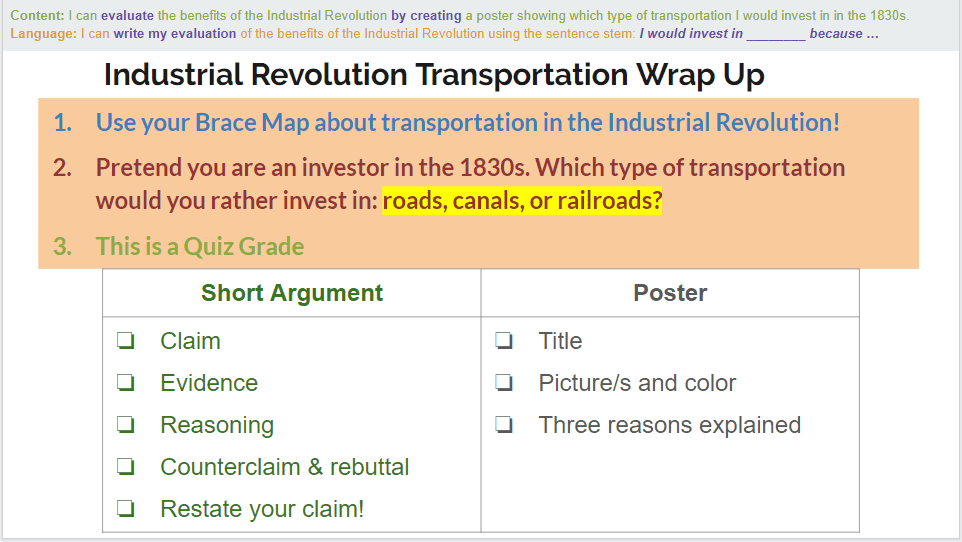Click the Use your Brace Map instruction line
The height and width of the screenshot is (542, 962).
tap(468, 123)
